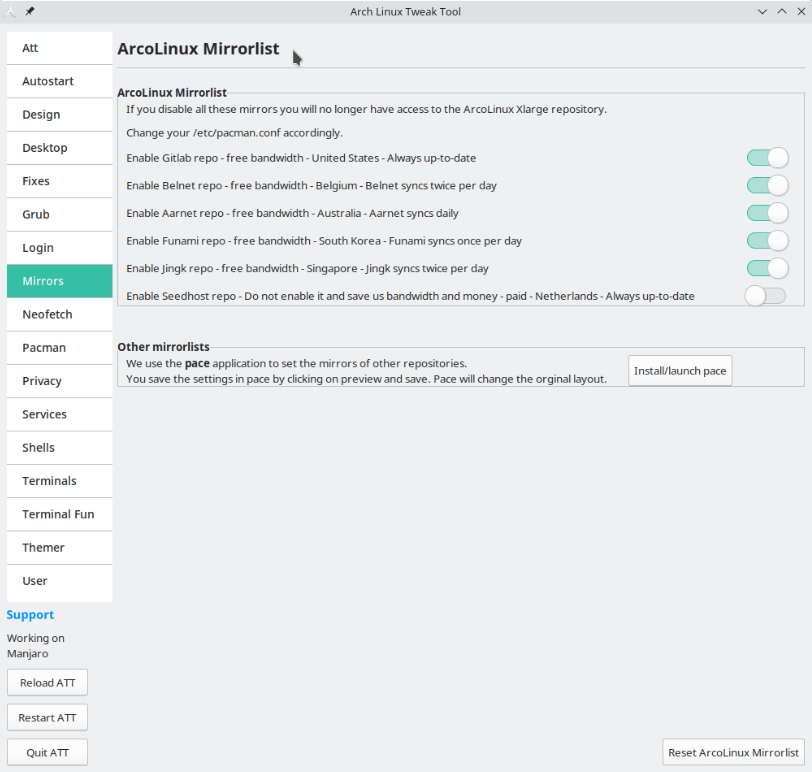Switch to the Autostart tab
This screenshot has height=772, width=812.
60,81
